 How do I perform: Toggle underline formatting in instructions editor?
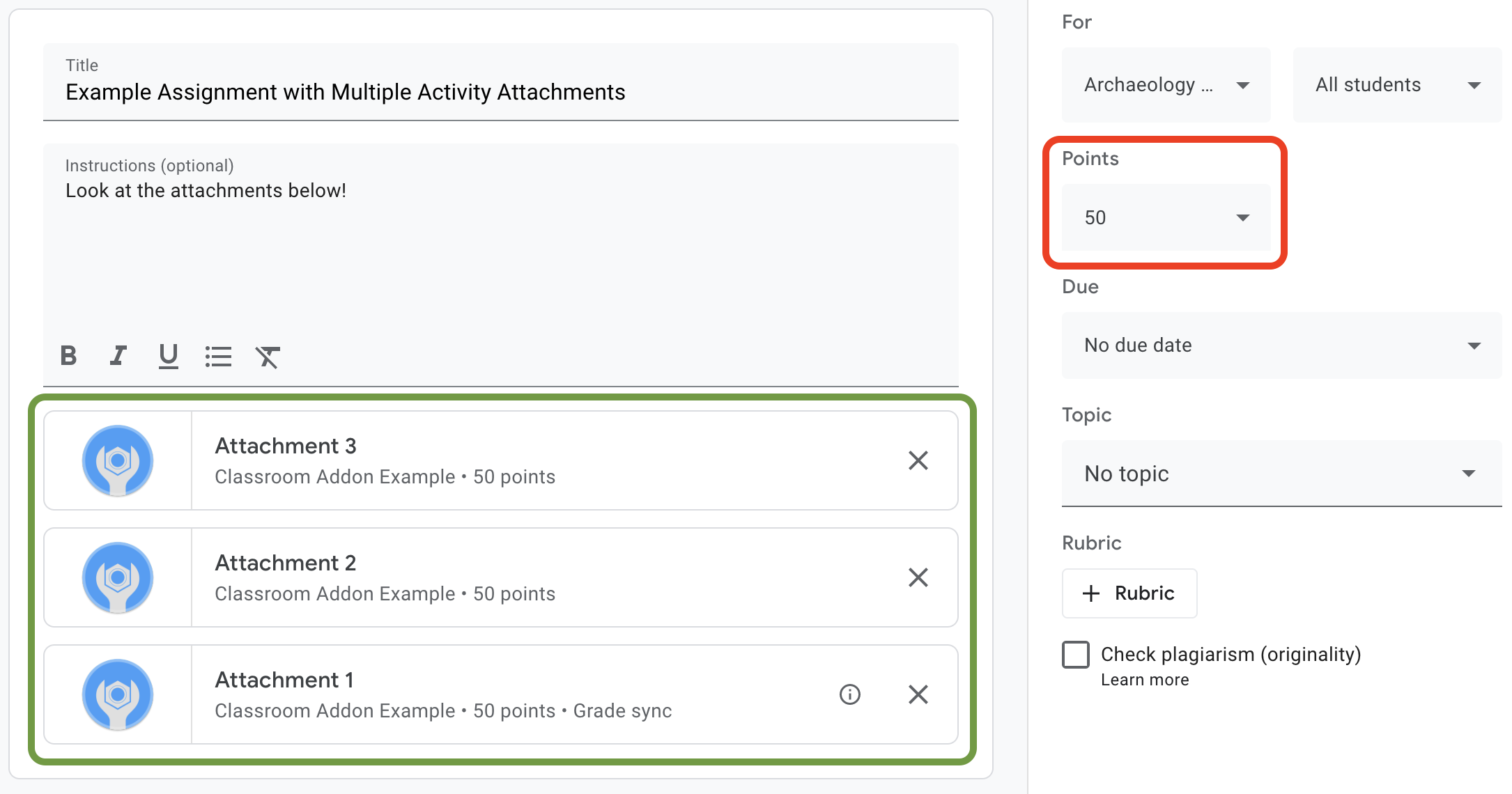[x=167, y=355]
